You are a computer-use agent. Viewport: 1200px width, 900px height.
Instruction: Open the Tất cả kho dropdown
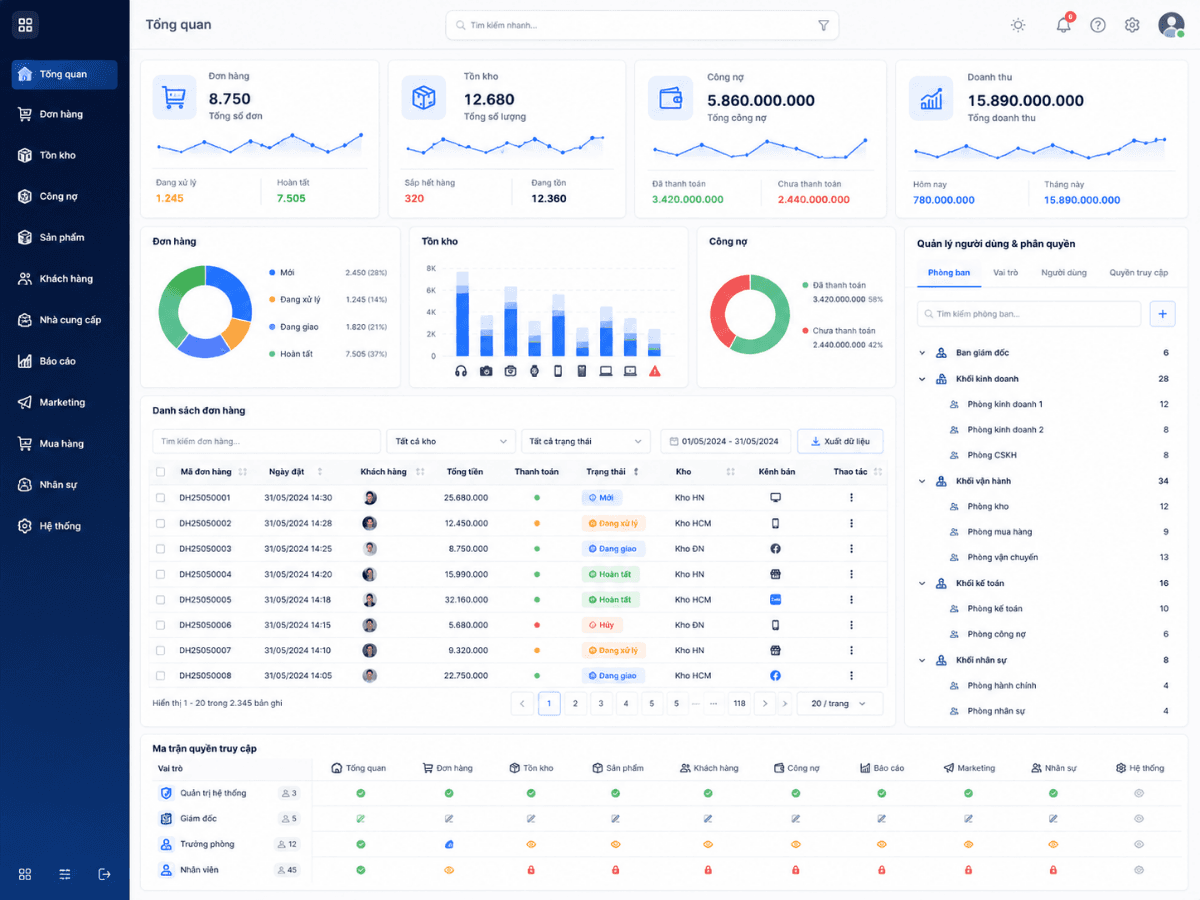click(x=451, y=441)
